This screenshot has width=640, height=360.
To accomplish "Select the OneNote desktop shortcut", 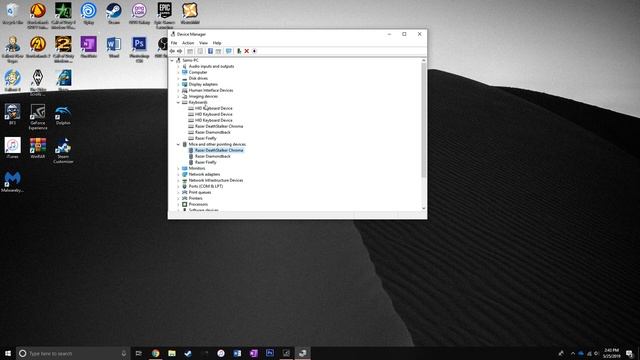I will coord(89,47).
